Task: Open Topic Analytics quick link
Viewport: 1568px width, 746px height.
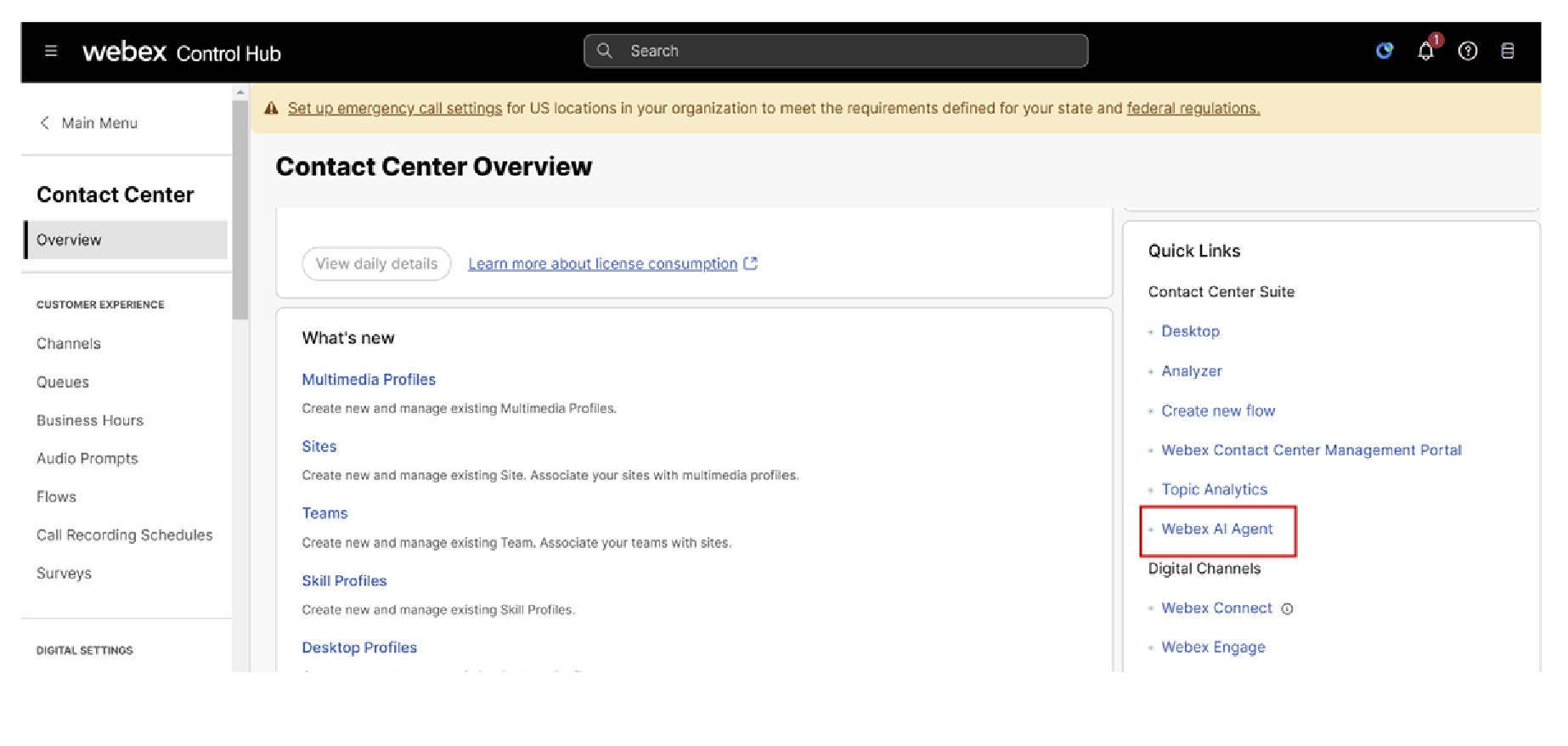Action: (x=1214, y=489)
